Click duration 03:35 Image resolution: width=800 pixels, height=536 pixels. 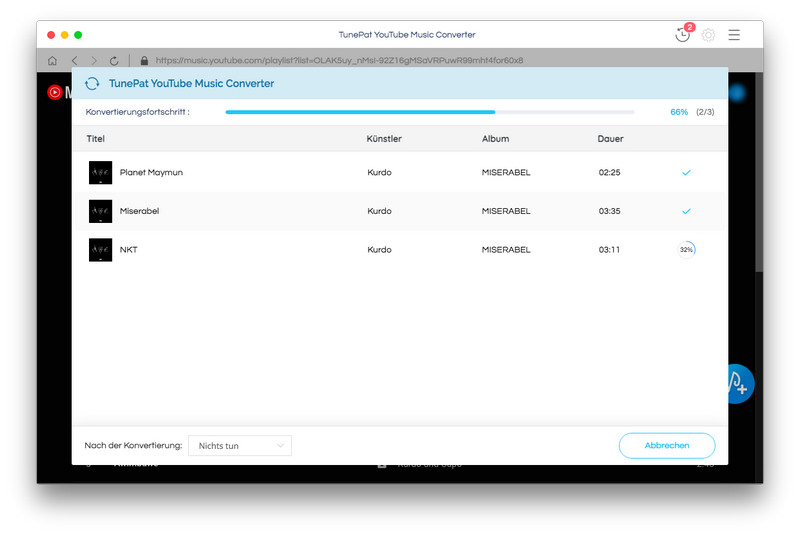coord(609,211)
